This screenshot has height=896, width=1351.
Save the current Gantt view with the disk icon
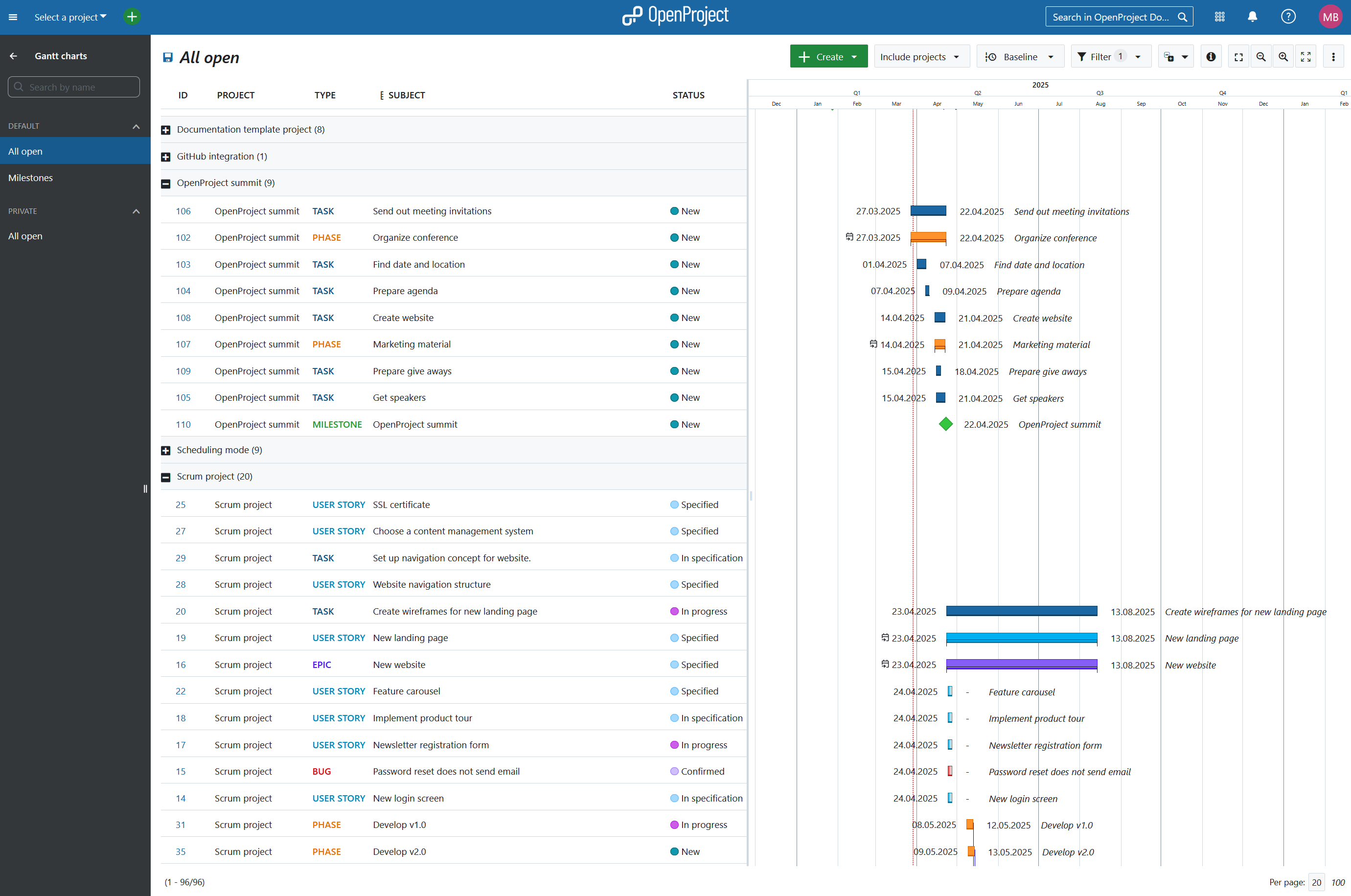coord(167,57)
